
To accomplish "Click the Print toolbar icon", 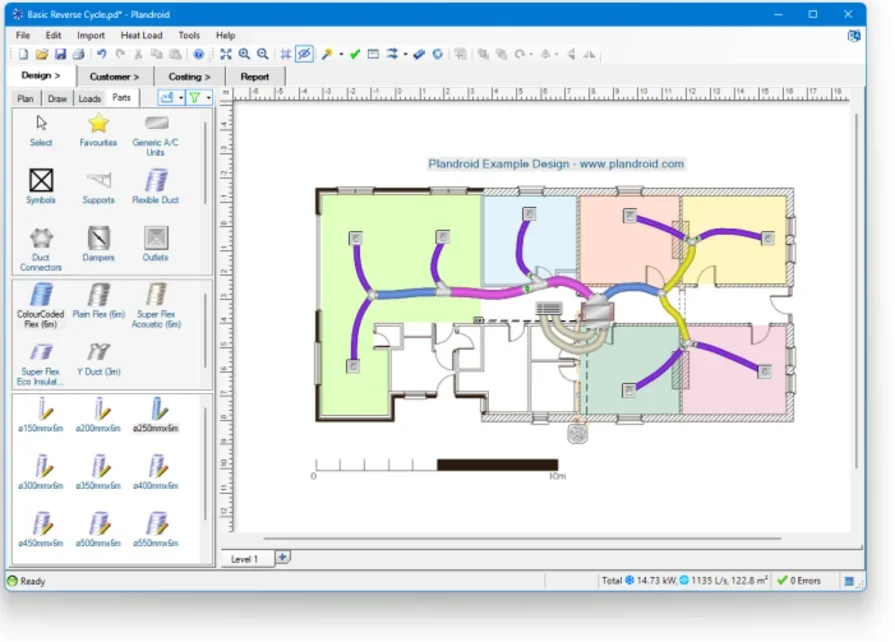I will (x=78, y=54).
